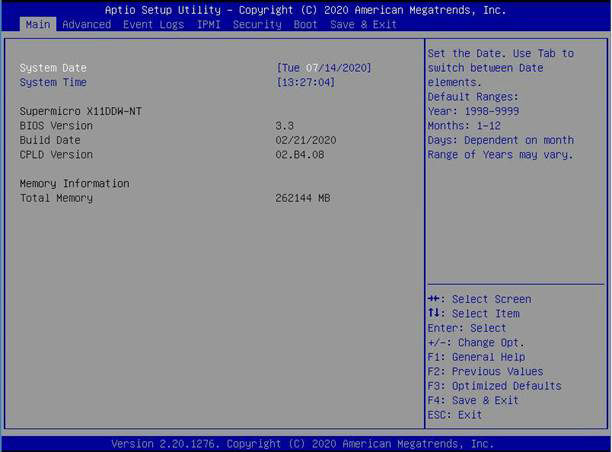
Task: Switch to the Advanced tab
Action: click(x=86, y=24)
